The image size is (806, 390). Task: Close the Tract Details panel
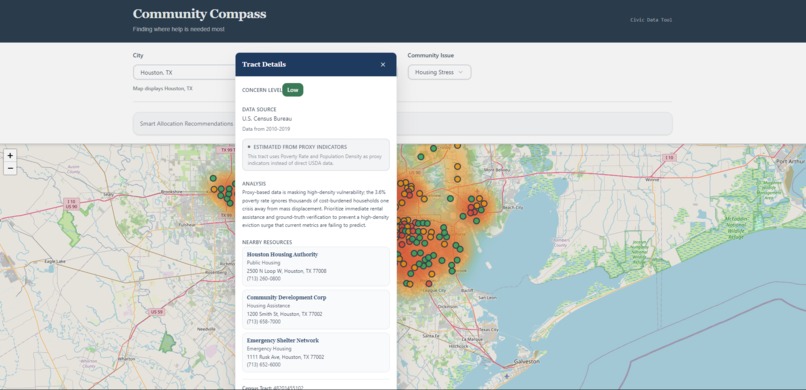coord(383,65)
